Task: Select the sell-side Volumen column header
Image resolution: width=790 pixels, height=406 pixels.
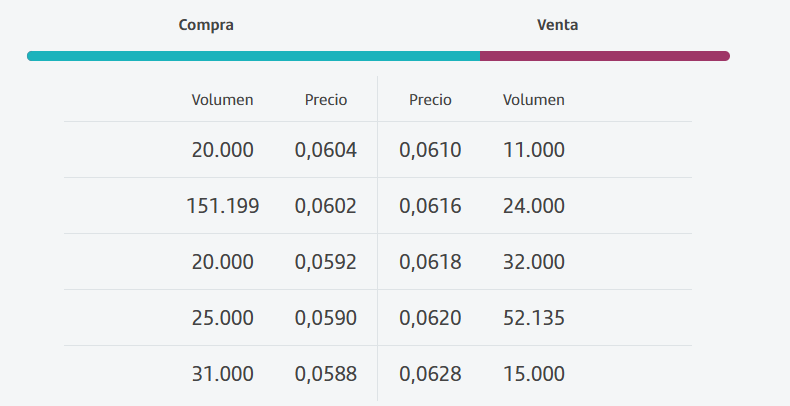Action: tap(534, 100)
